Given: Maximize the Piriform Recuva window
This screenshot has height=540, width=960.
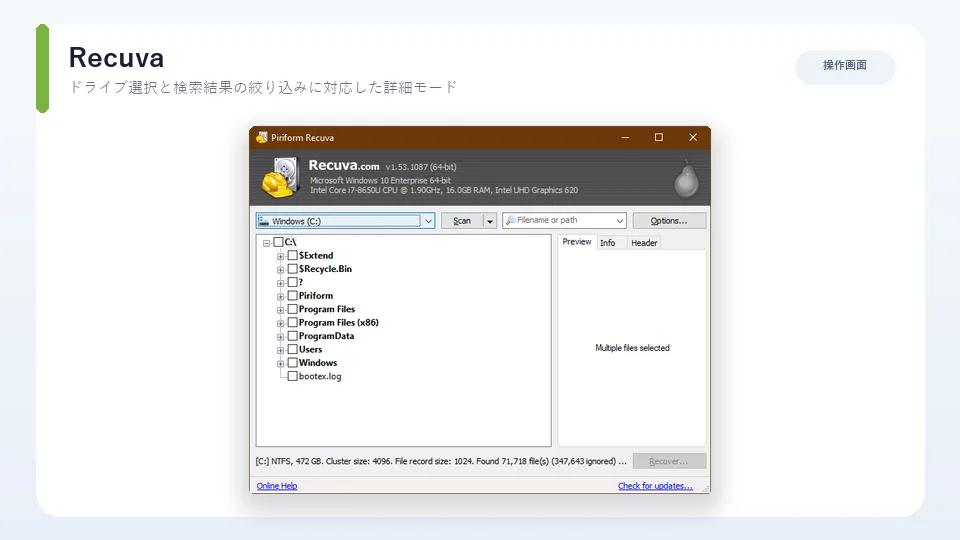Looking at the screenshot, I should (x=659, y=138).
